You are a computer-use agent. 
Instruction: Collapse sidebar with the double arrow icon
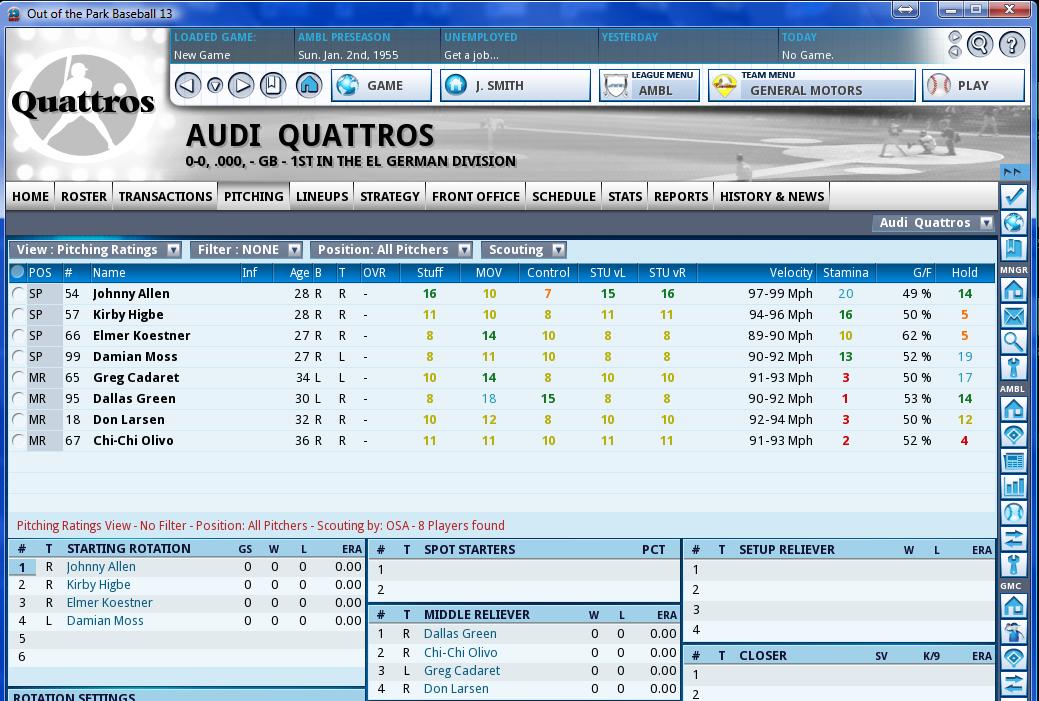1012,172
